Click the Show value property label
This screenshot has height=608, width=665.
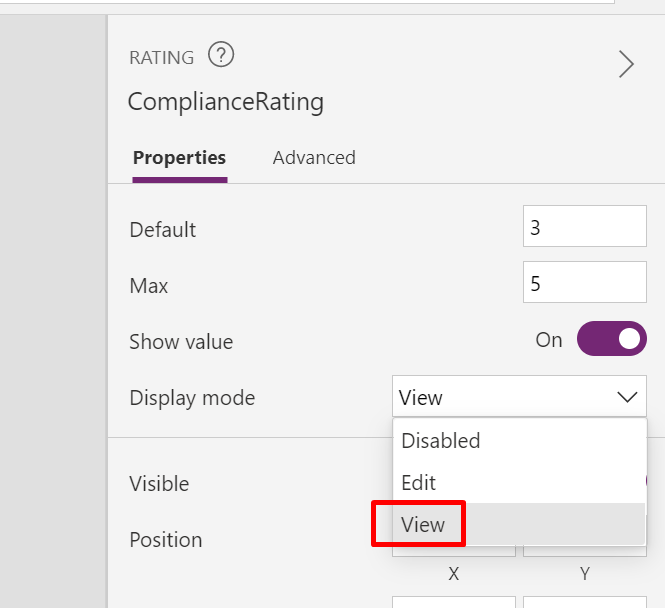pos(181,342)
